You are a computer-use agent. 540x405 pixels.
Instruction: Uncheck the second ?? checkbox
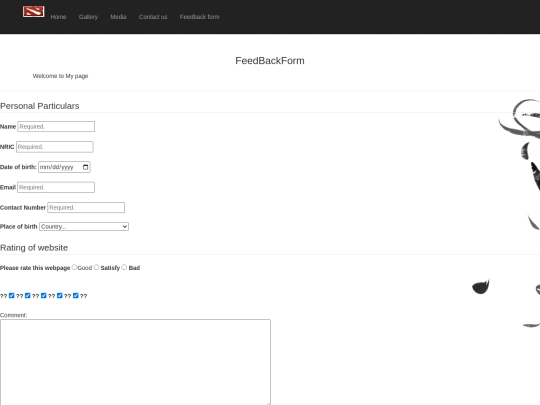28,295
